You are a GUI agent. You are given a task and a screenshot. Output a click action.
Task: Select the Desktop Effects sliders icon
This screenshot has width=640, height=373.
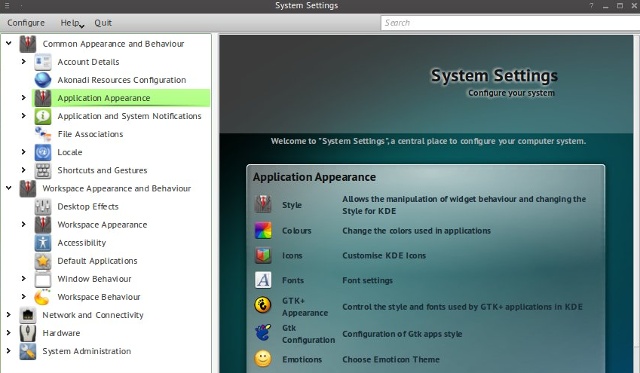tap(43, 206)
